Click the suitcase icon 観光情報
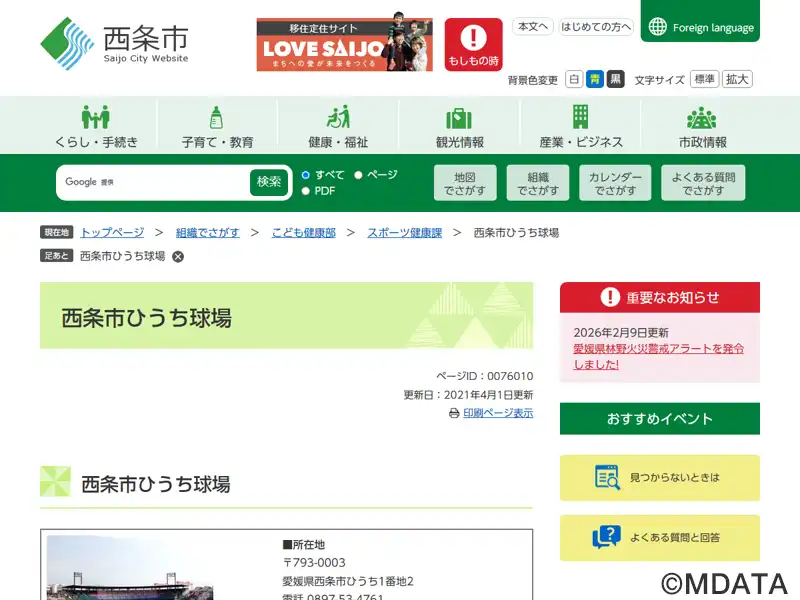This screenshot has width=800, height=600. point(459,118)
